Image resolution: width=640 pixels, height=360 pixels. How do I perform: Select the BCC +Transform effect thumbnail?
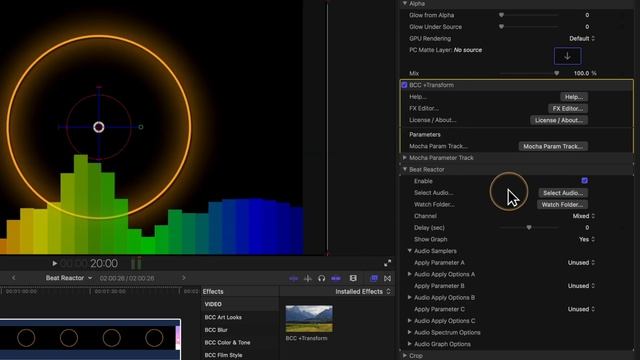point(309,318)
